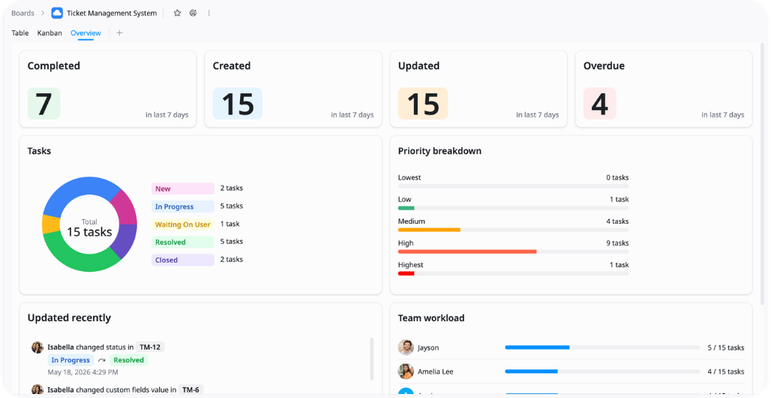The image size is (771, 398).
Task: Click the Highest priority progress bar
Action: [x=513, y=273]
